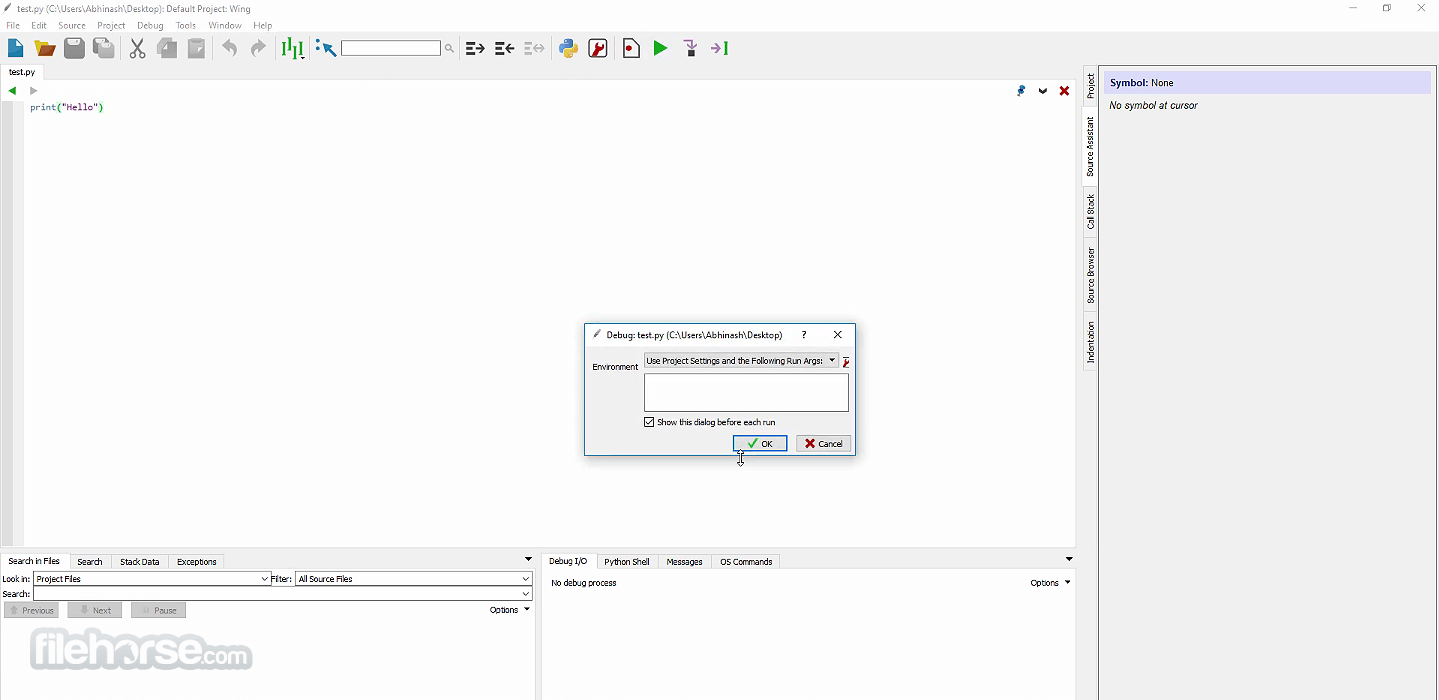Click the Pause button in search panel
This screenshot has height=700, width=1439.
pos(158,610)
